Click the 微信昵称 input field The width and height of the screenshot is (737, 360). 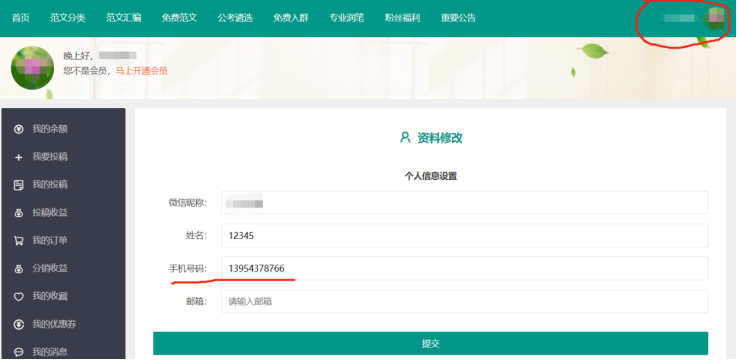[x=464, y=203]
